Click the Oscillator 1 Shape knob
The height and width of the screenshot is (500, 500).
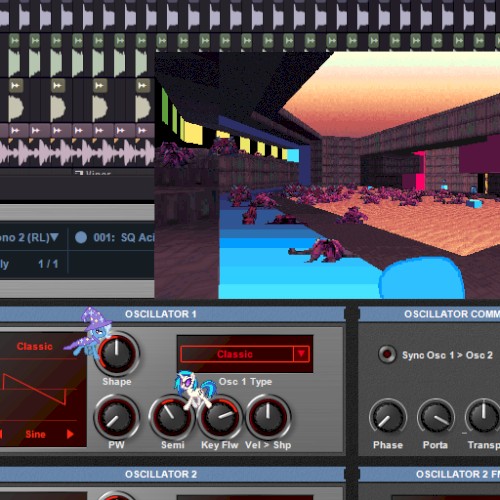tap(117, 354)
